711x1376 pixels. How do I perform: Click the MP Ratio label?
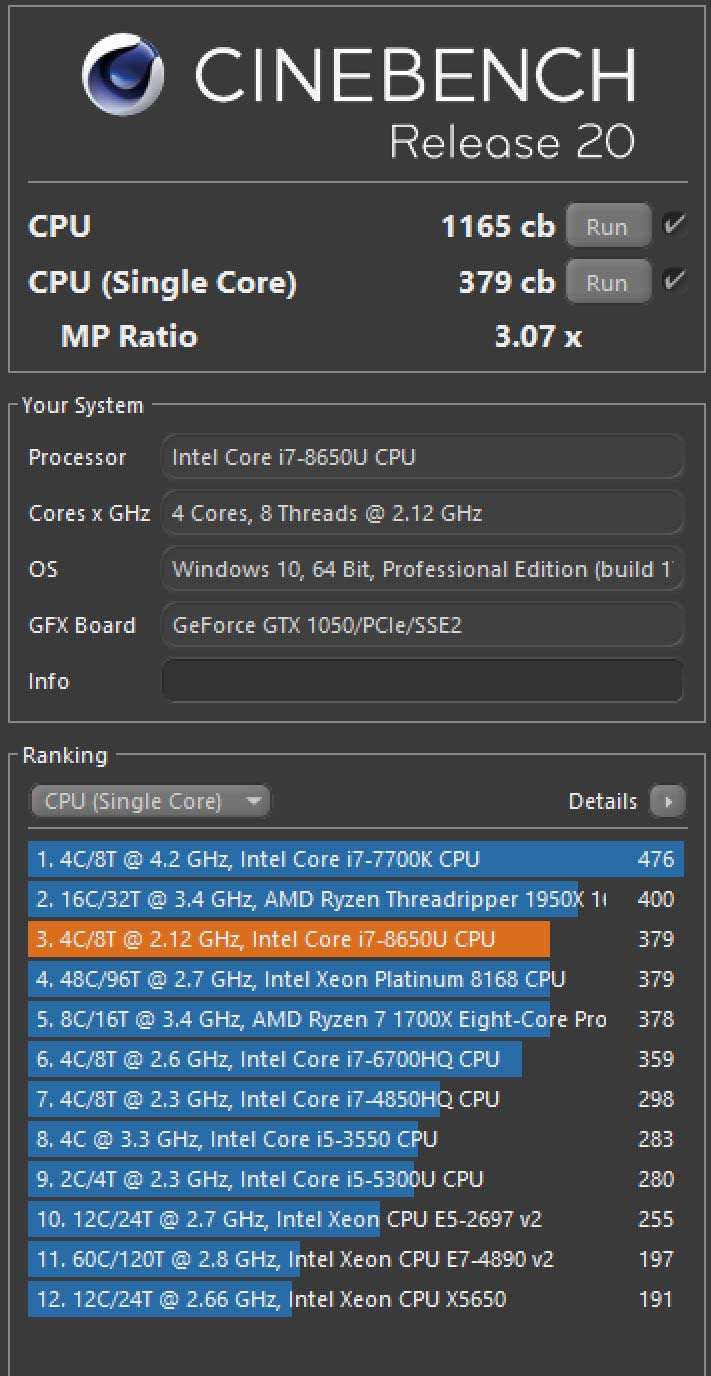coord(129,336)
